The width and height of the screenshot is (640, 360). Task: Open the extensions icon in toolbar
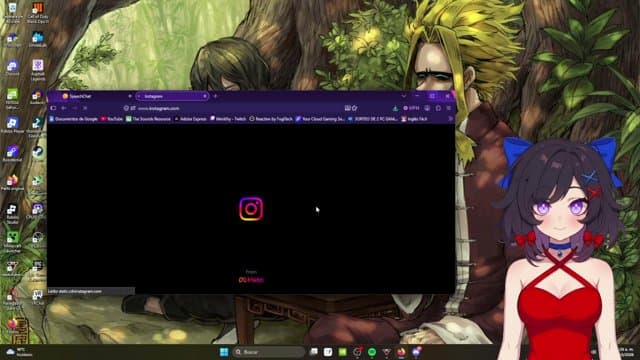(438, 108)
